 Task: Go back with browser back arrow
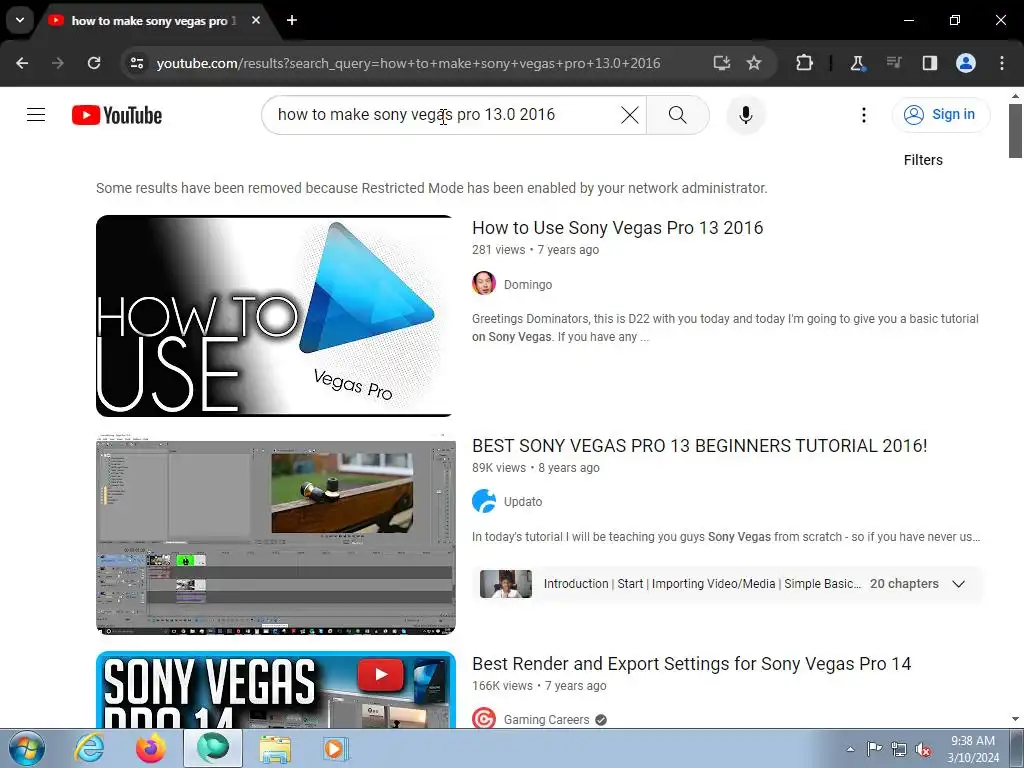tap(22, 63)
